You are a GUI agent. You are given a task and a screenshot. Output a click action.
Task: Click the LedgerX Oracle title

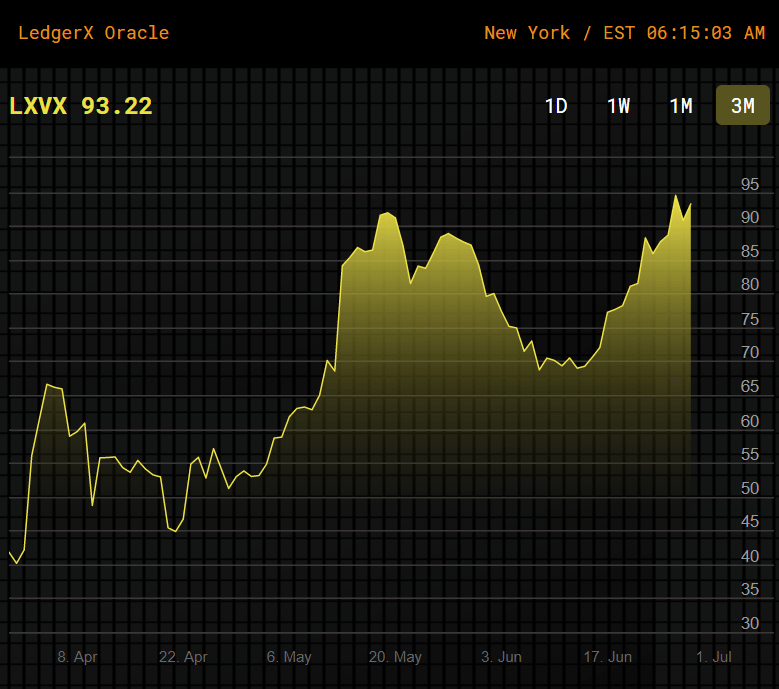click(x=94, y=33)
